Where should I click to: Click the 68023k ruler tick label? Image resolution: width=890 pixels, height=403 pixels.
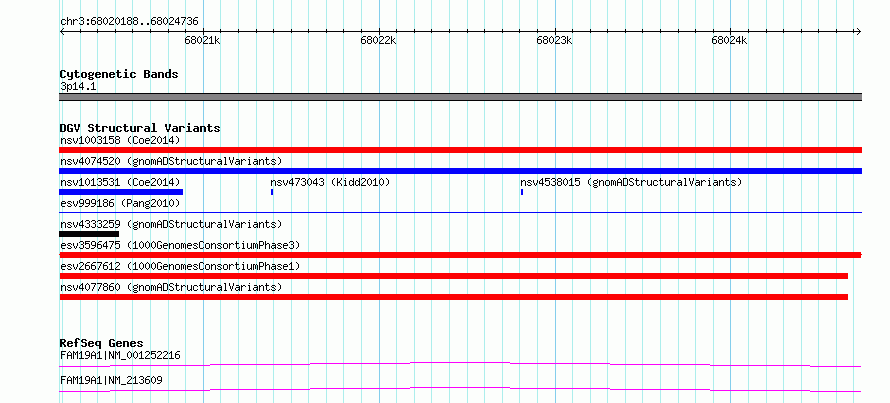tap(554, 40)
